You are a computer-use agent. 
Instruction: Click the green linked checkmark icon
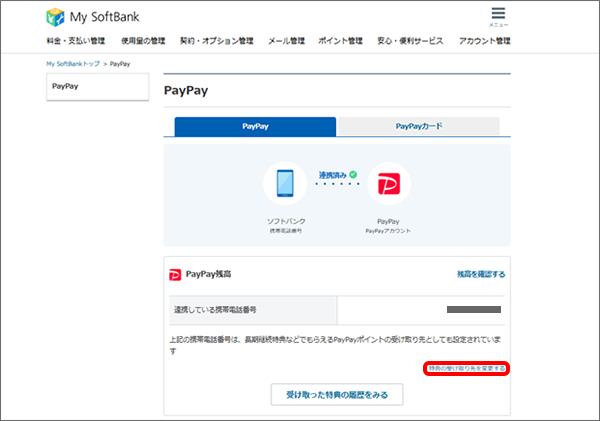[x=353, y=175]
